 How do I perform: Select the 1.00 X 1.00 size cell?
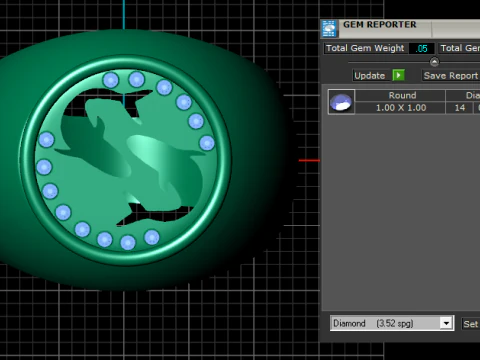[401, 108]
